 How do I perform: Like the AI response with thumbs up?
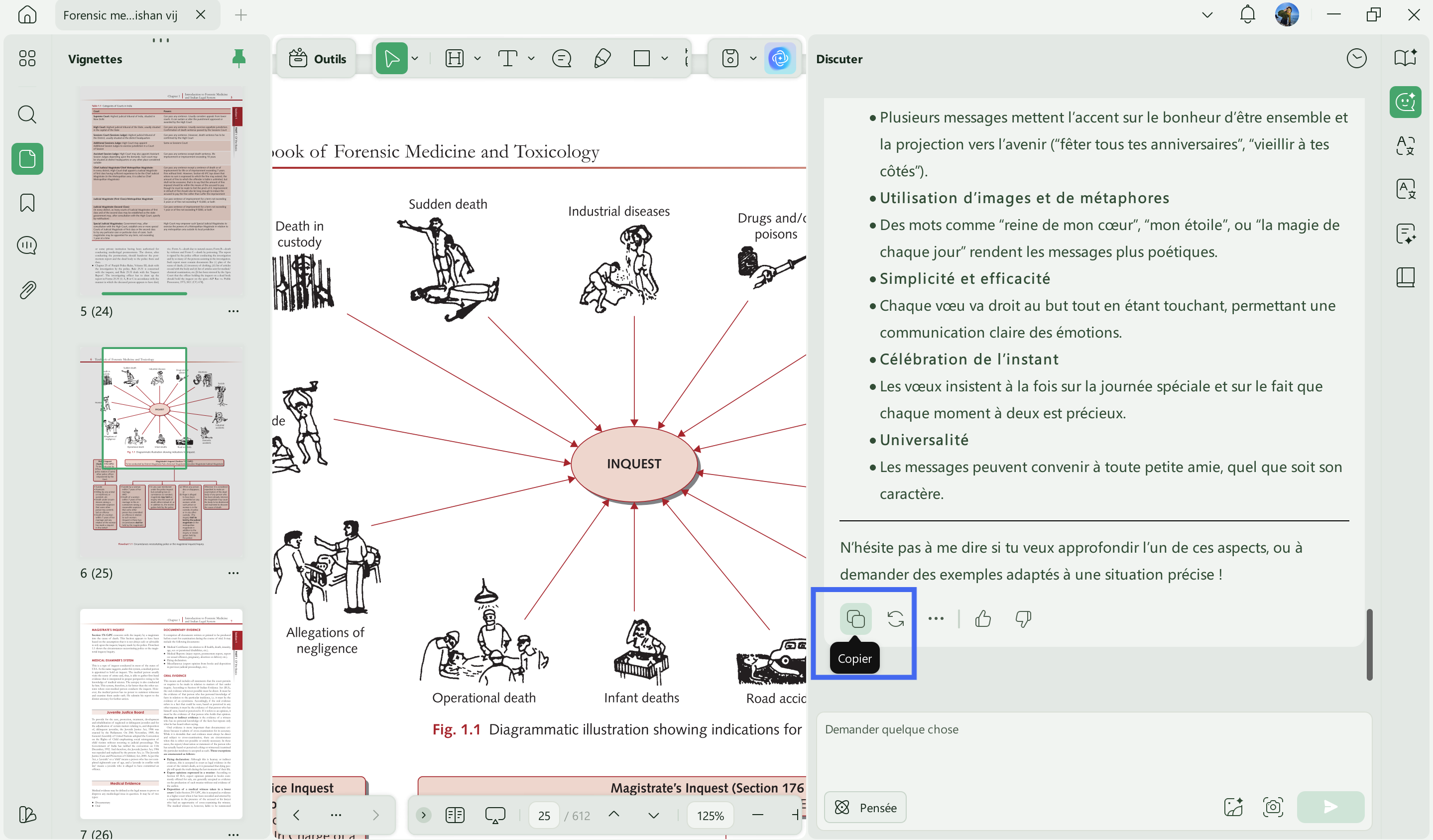click(982, 618)
